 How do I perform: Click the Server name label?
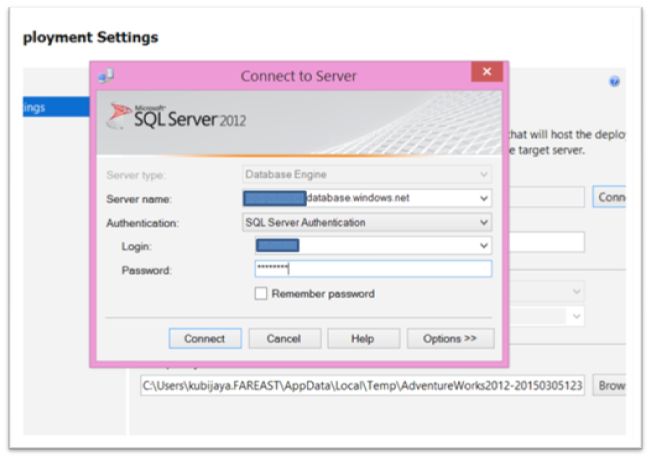pyautogui.click(x=139, y=199)
